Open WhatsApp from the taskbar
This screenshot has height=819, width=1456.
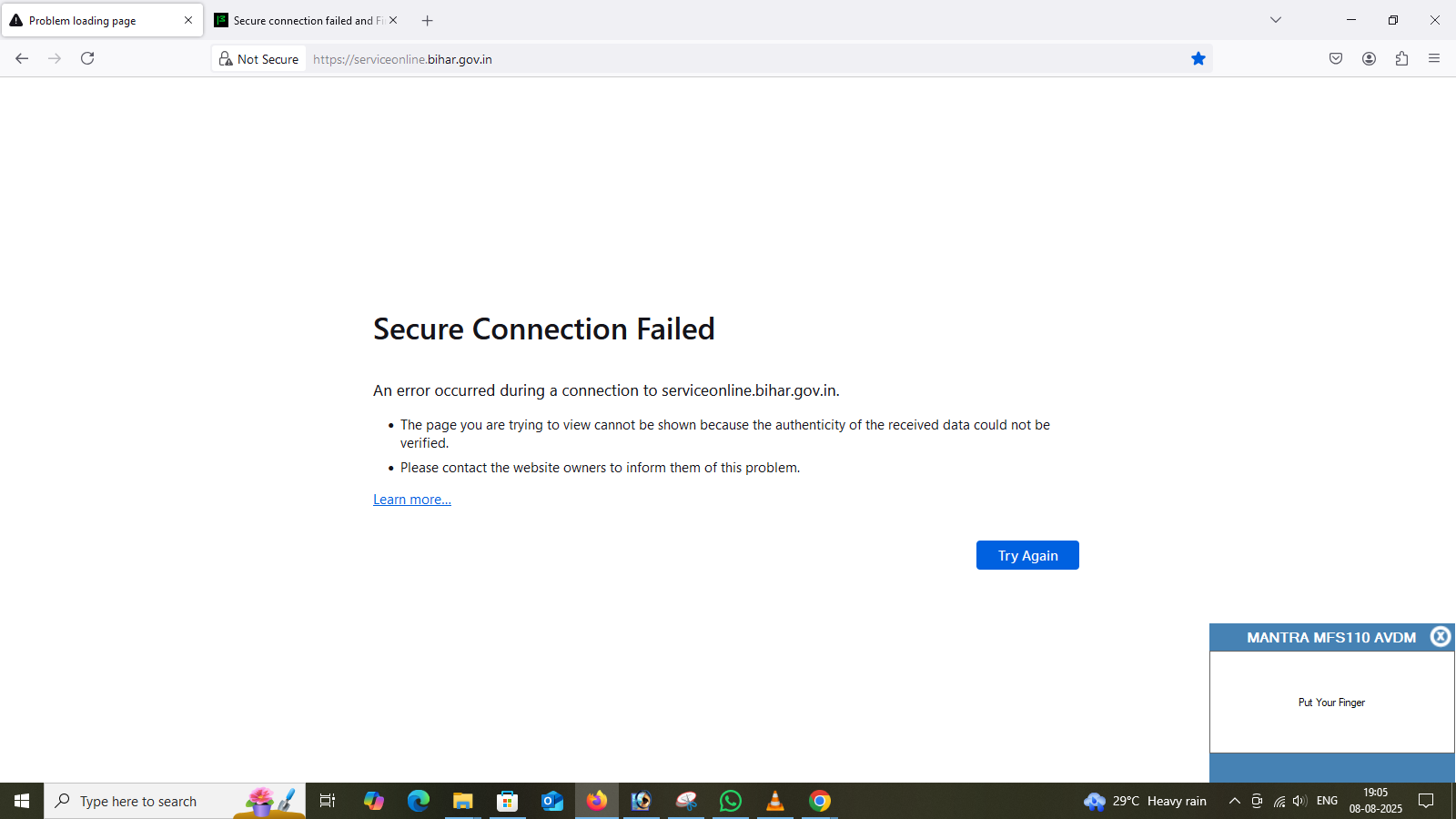[731, 801]
